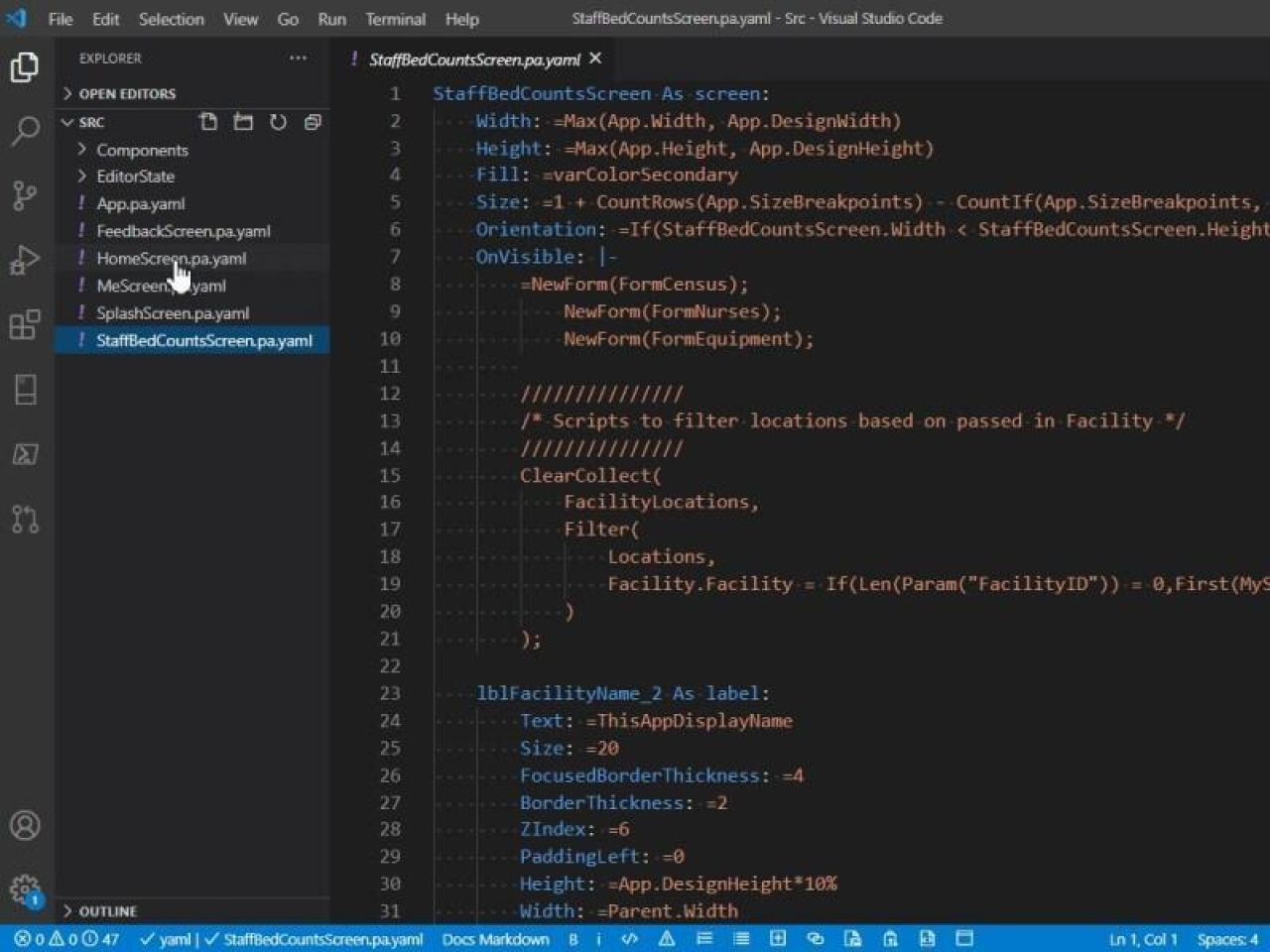
Task: Expand the Open Editors section
Action: click(x=127, y=93)
